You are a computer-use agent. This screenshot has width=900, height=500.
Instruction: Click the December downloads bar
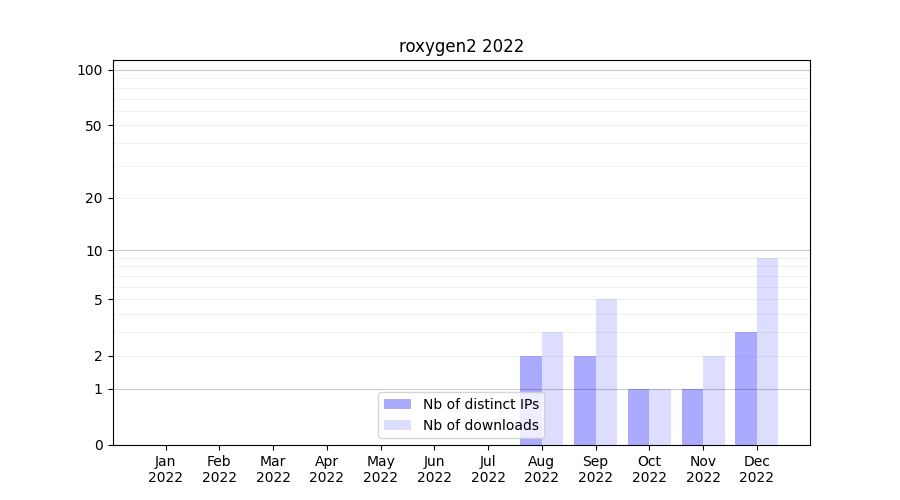point(767,350)
